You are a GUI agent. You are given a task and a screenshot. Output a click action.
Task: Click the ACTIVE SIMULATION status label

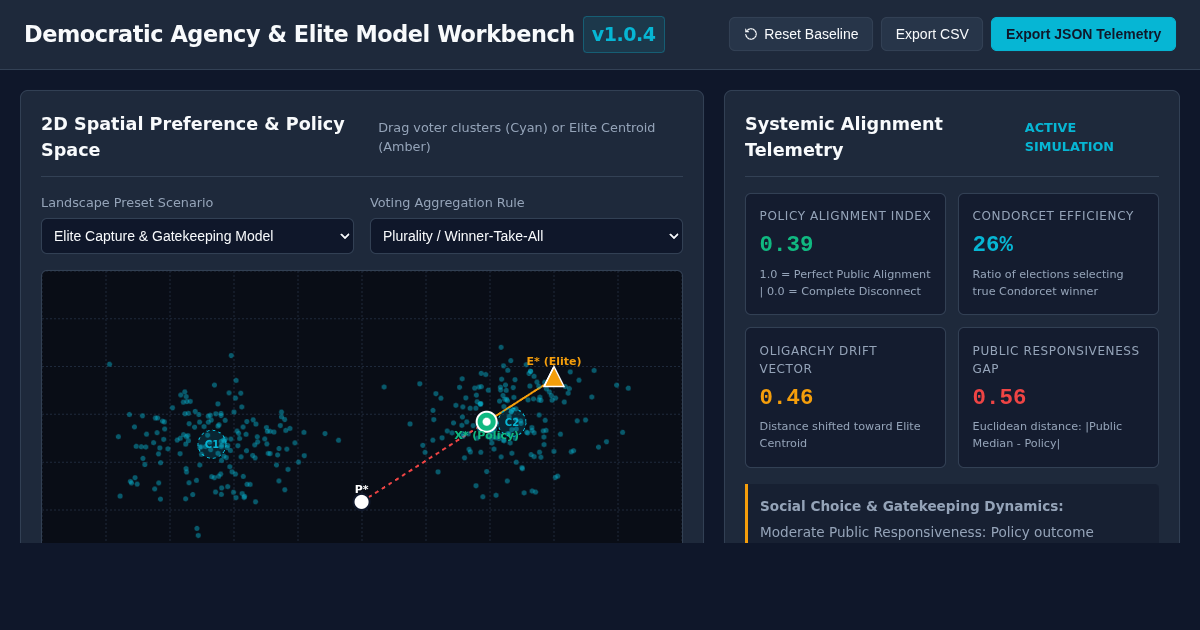(1069, 137)
